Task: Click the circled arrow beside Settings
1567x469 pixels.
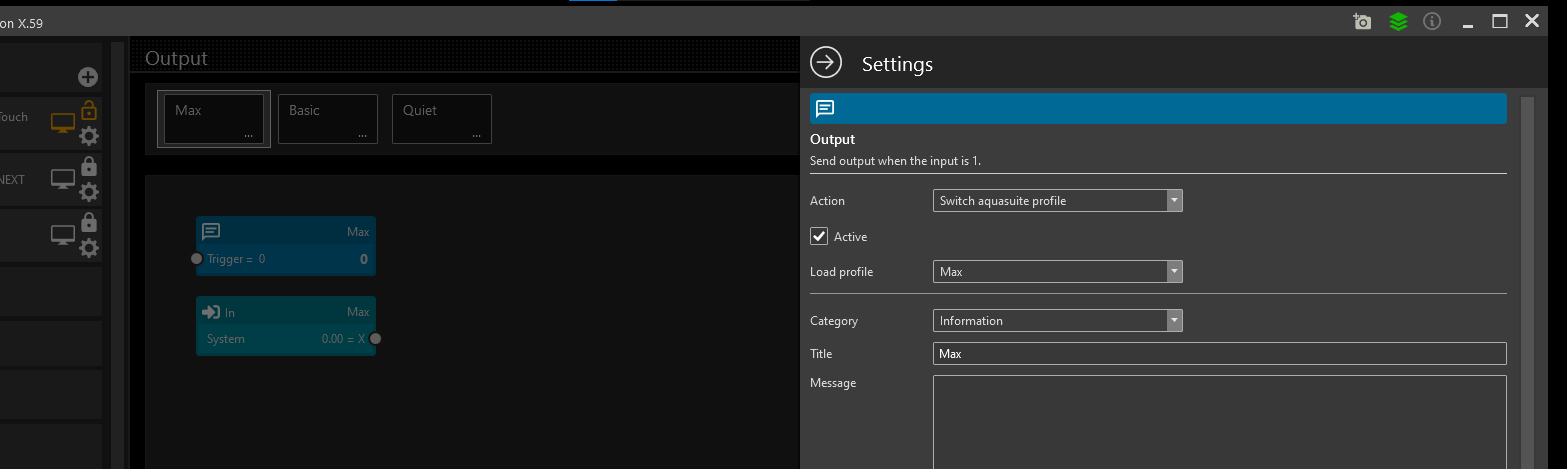Action: 826,63
